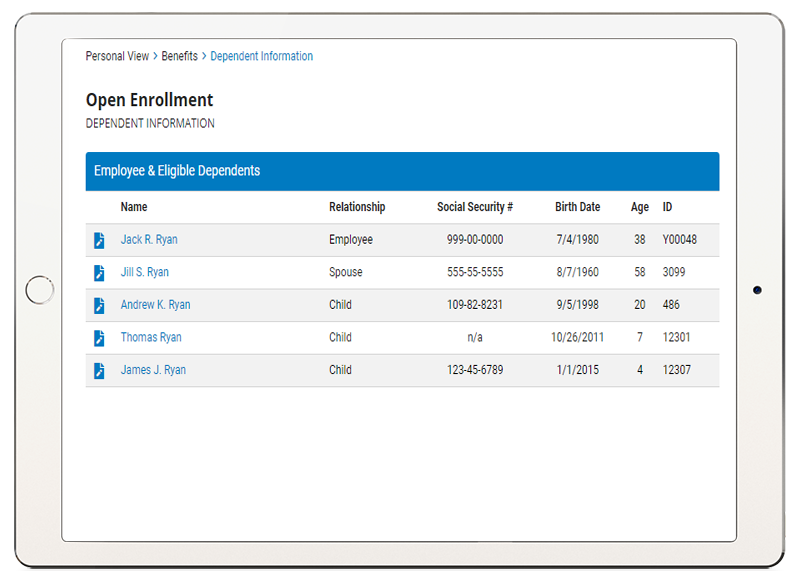800x571 pixels.
Task: Click the Name column header
Action: click(134, 207)
